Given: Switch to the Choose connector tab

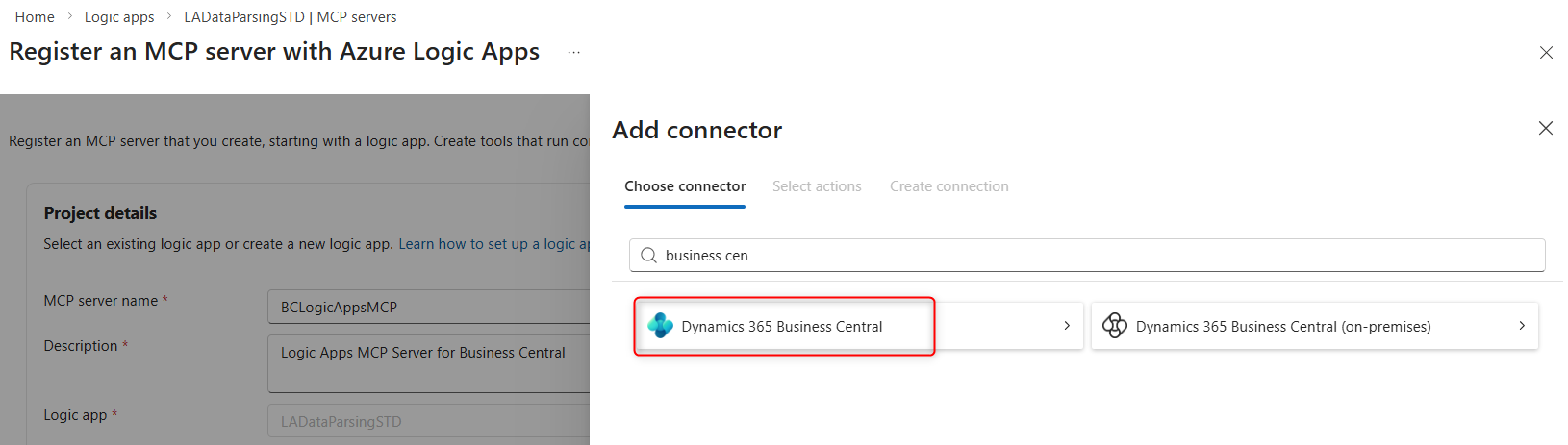Looking at the screenshot, I should (685, 186).
